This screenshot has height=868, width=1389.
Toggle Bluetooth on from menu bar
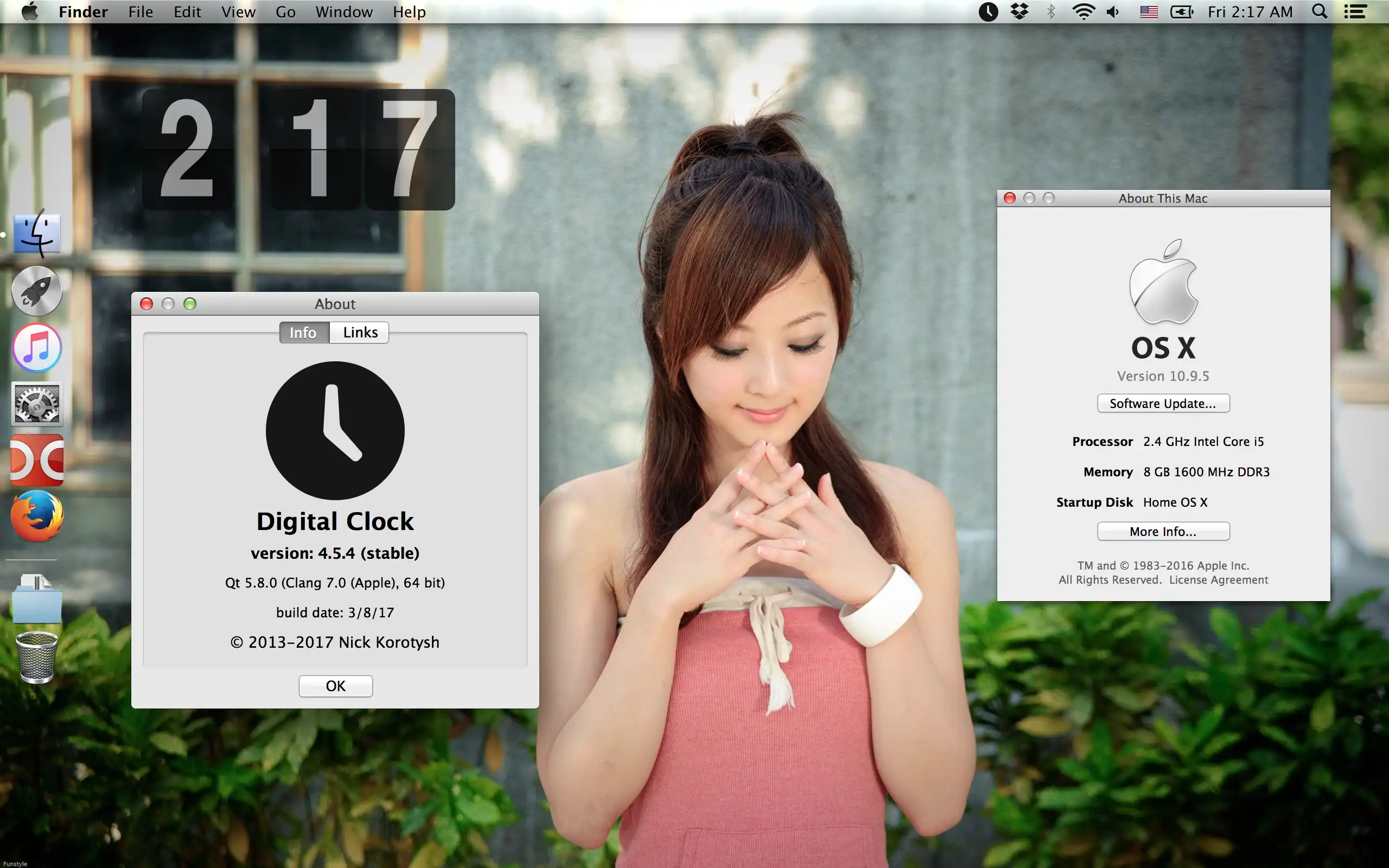tap(1050, 12)
